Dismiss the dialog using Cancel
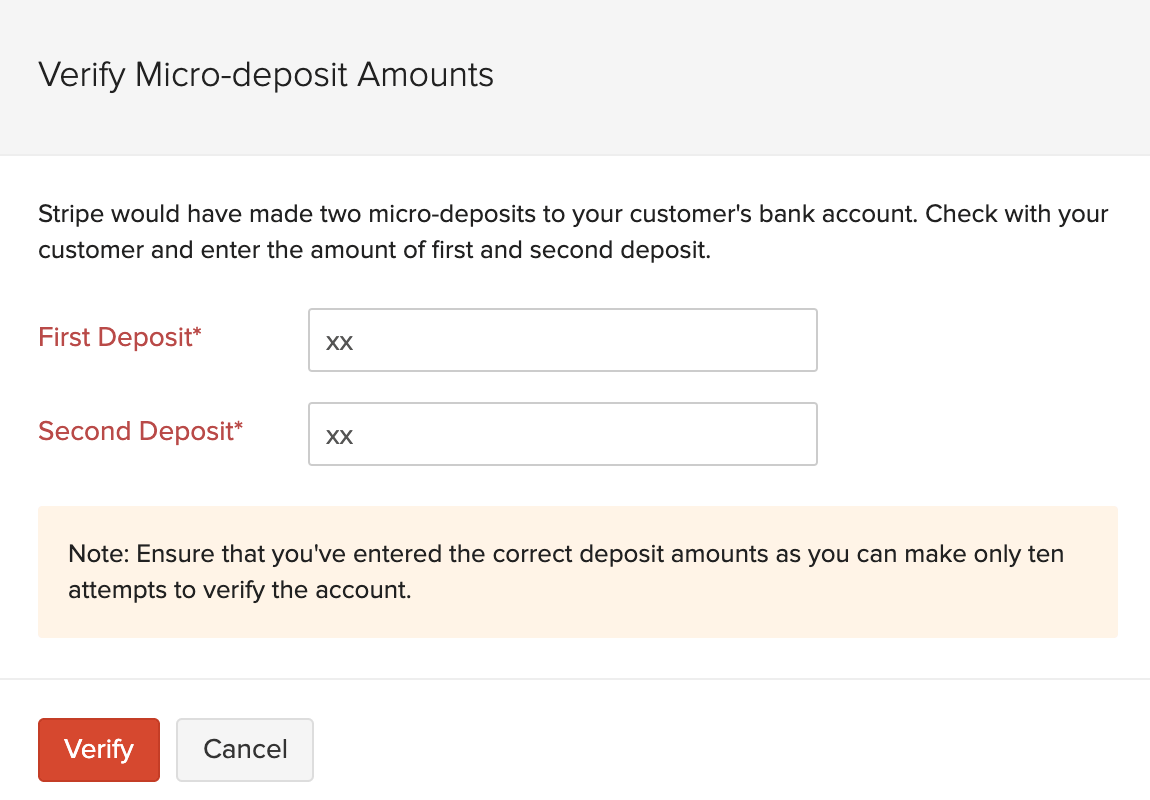The height and width of the screenshot is (800, 1150). [244, 750]
